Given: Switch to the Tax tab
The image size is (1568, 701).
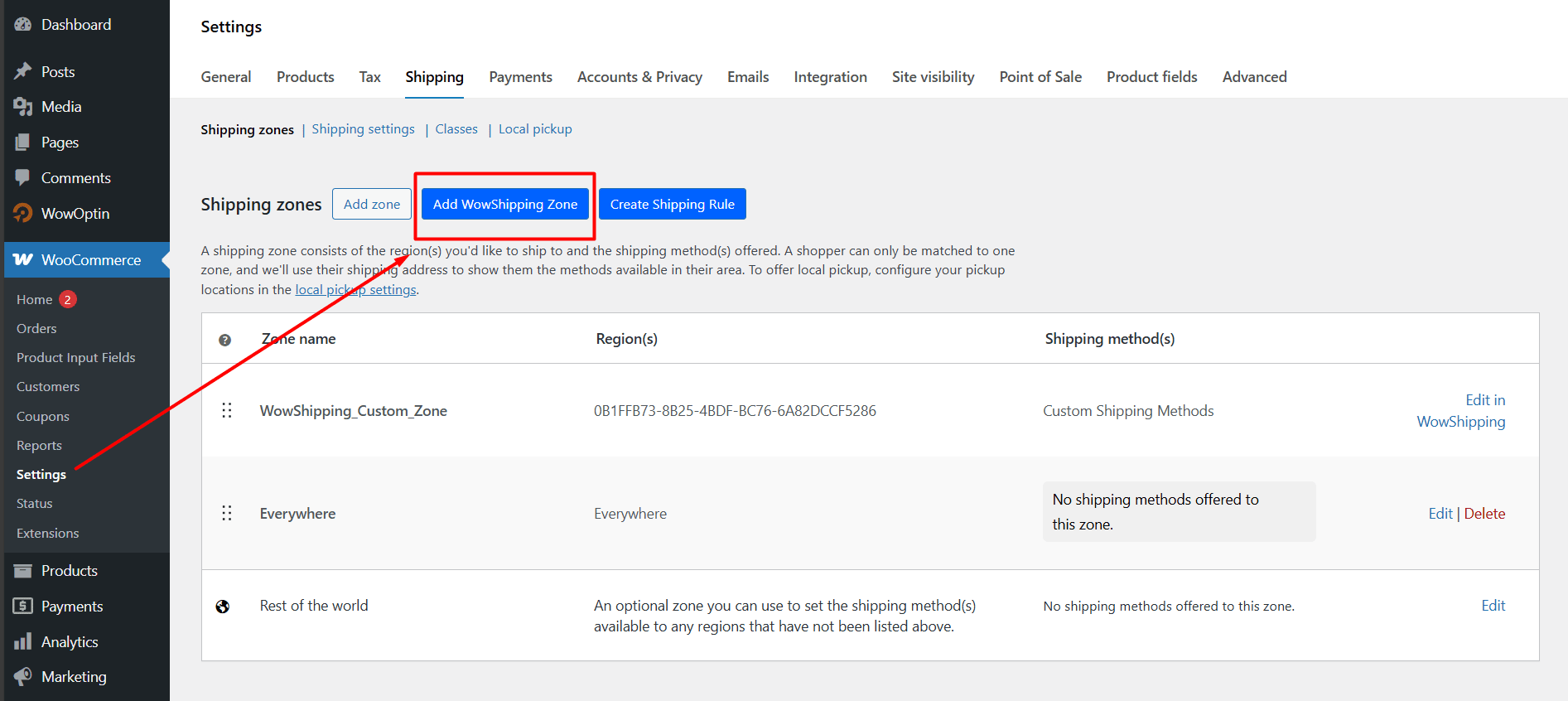Looking at the screenshot, I should pyautogui.click(x=370, y=77).
